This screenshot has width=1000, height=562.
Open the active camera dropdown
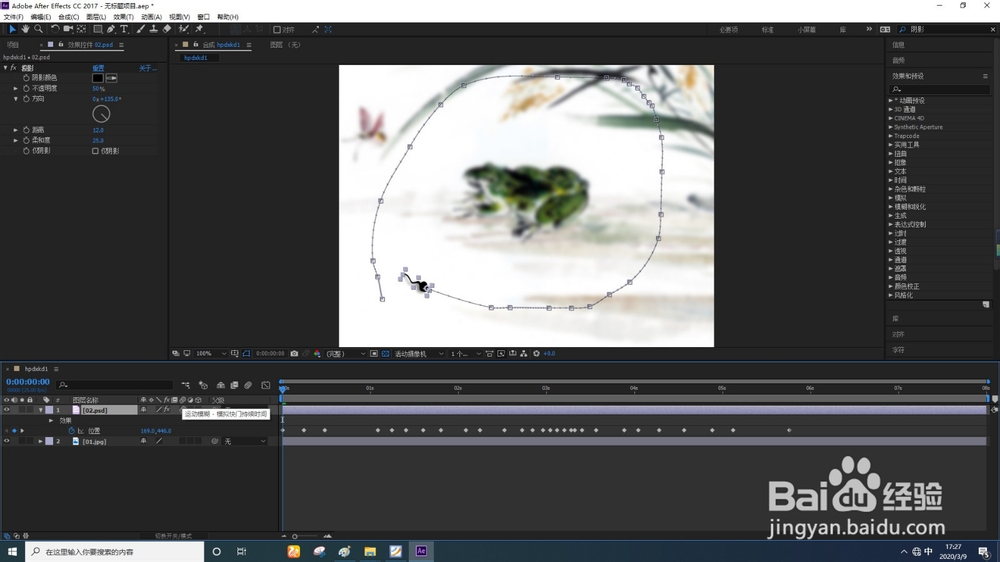(419, 353)
